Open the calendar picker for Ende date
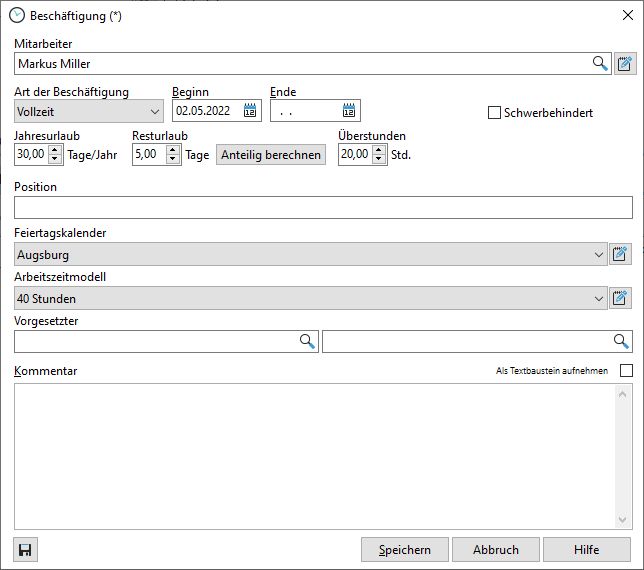The image size is (644, 570). [349, 111]
